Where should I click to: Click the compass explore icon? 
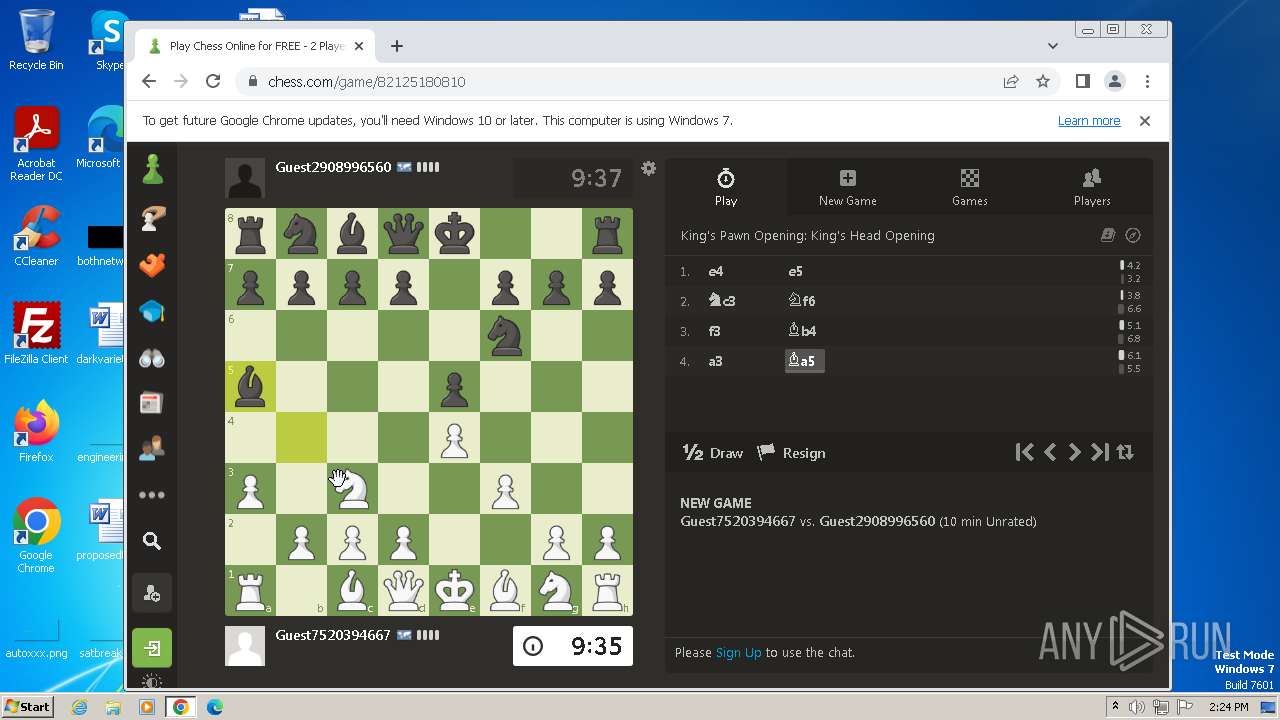(x=1133, y=236)
